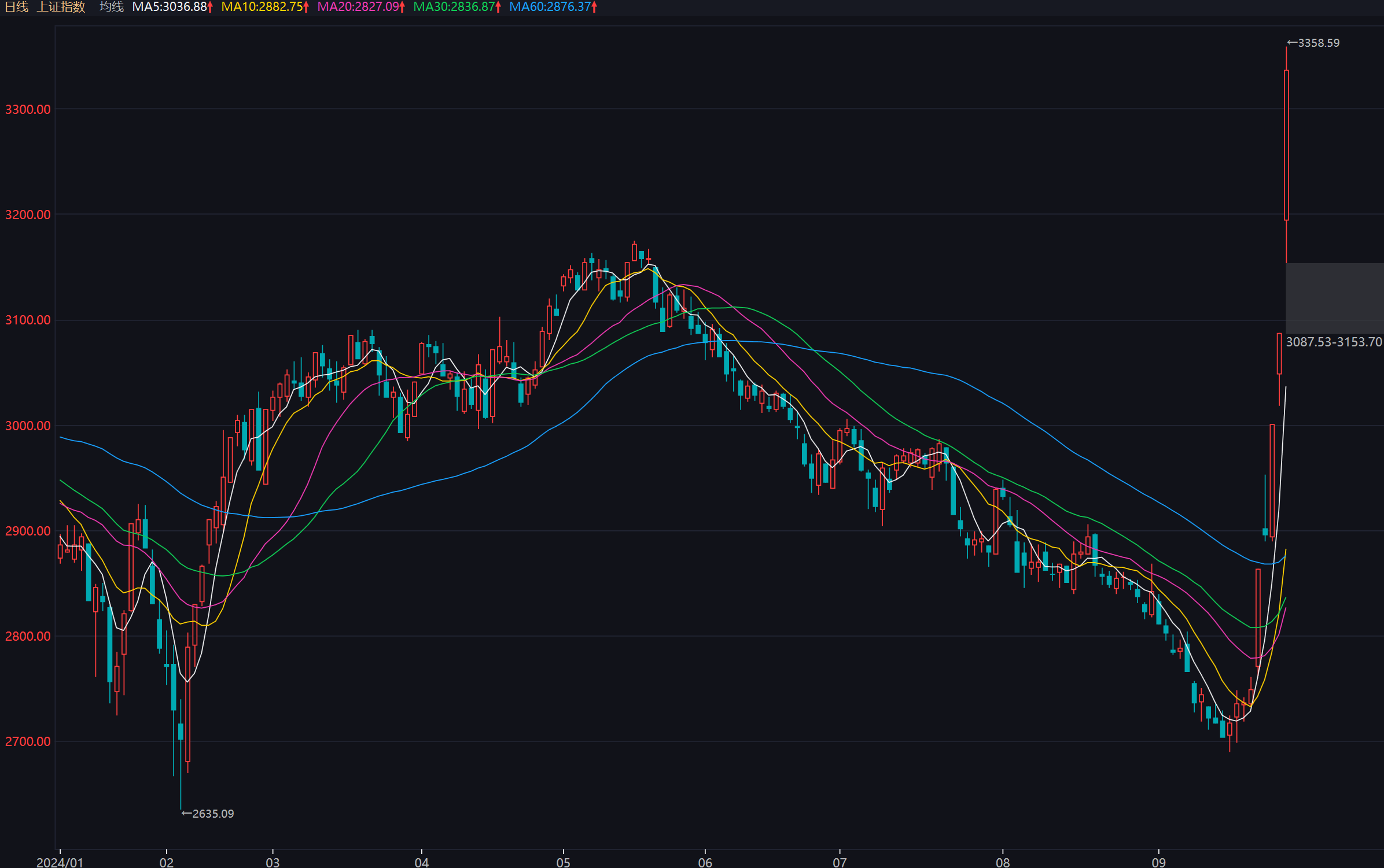Select the MA30:2836.87 indicator label
1384x868 pixels.
pyautogui.click(x=454, y=7)
